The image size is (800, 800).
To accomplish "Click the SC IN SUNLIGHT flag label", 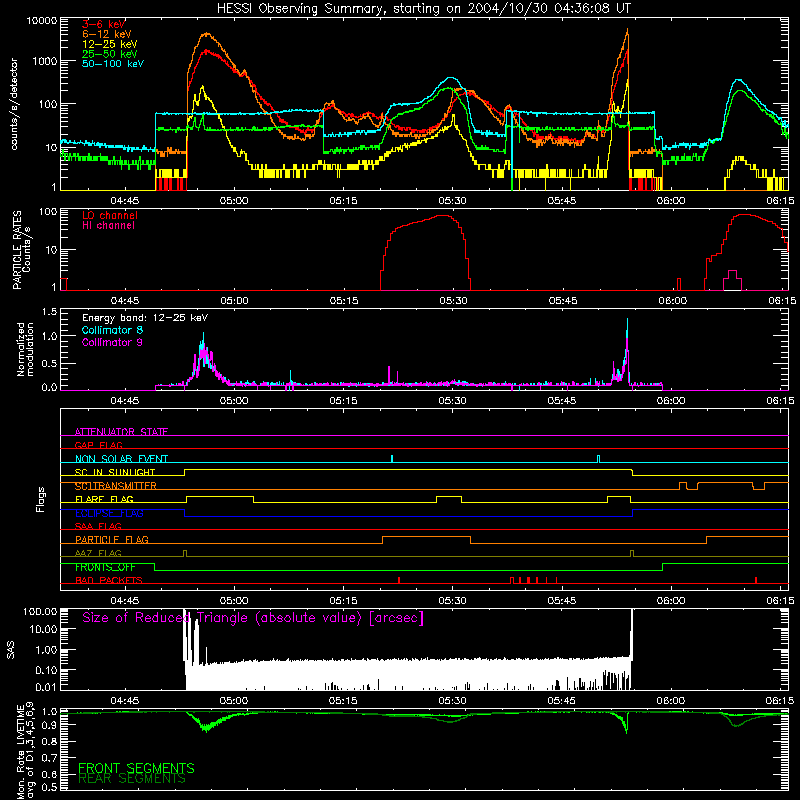I will pos(115,472).
